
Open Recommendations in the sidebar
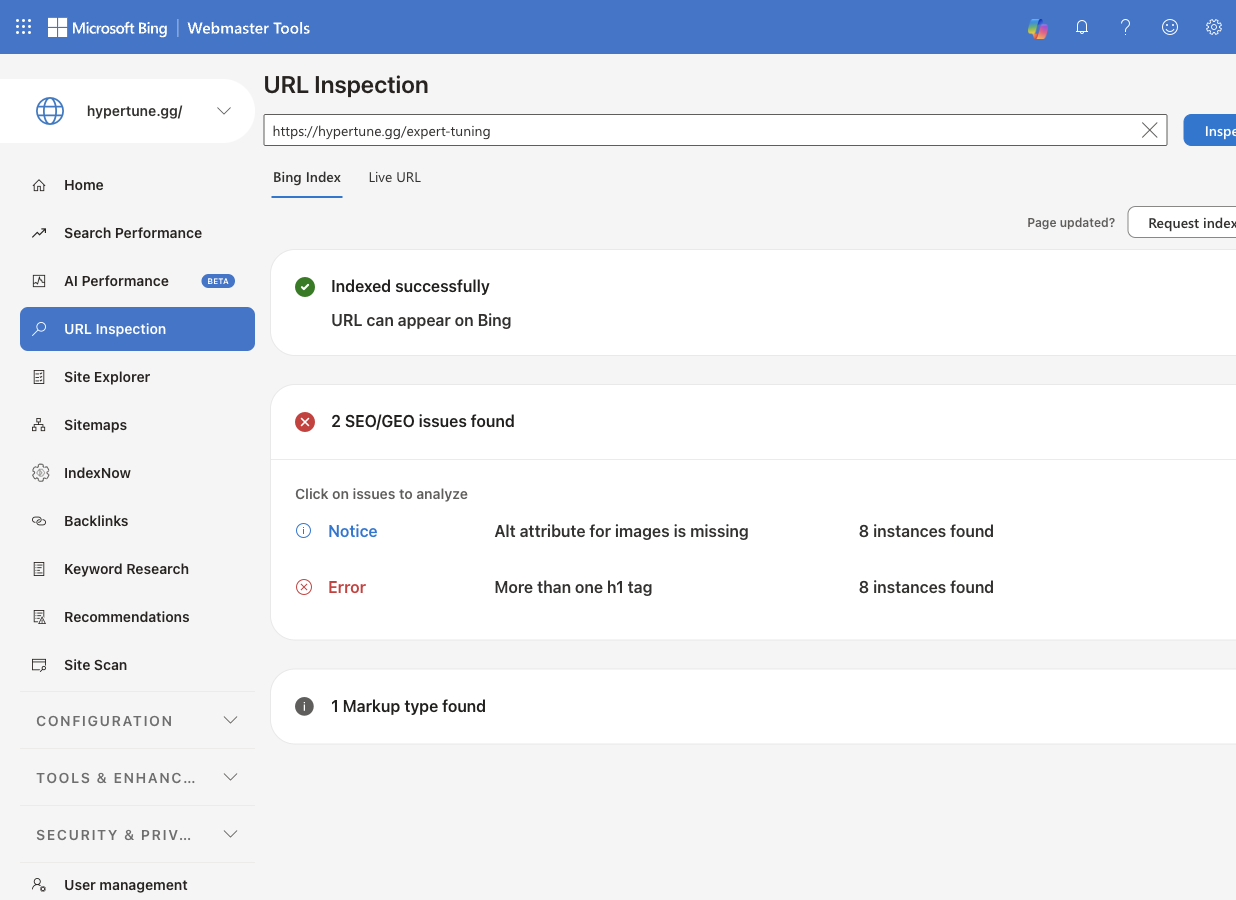pyautogui.click(x=137, y=617)
